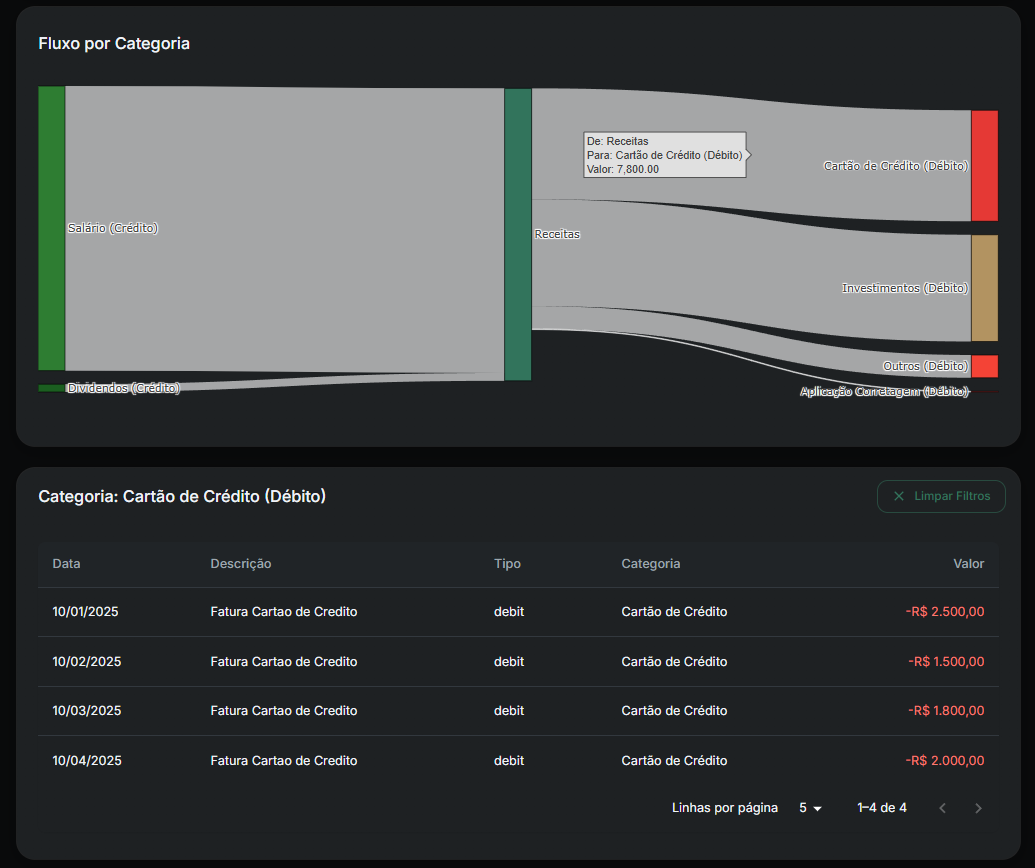Click the Valor column header

[x=968, y=564]
